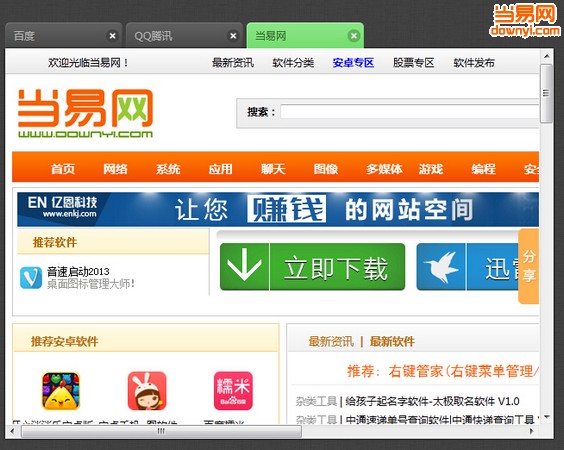Click the horizontal scrollbar thumb

pos(161,431)
